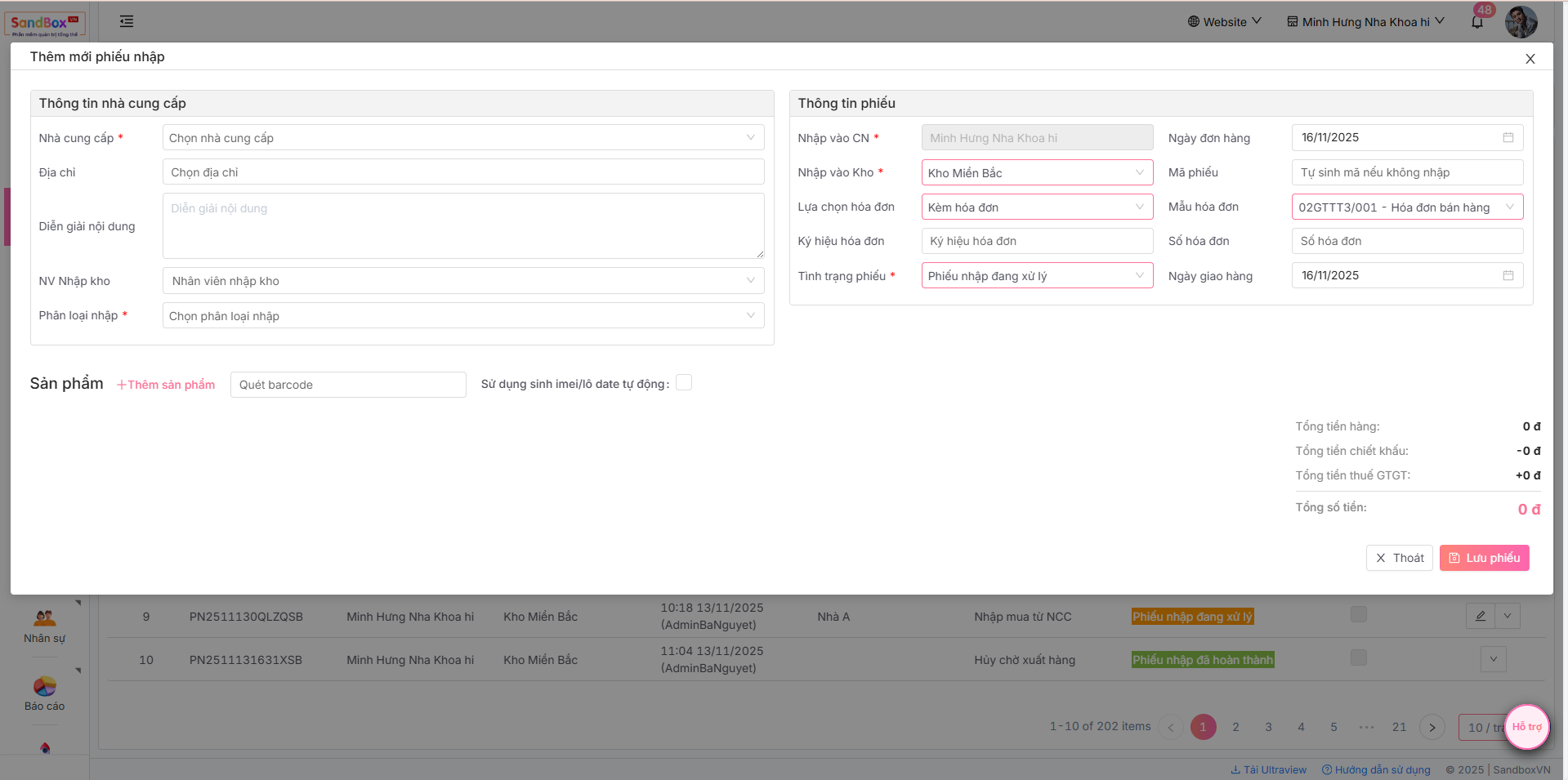Open calendar icon for Ngày đơn hàng

click(x=1508, y=137)
